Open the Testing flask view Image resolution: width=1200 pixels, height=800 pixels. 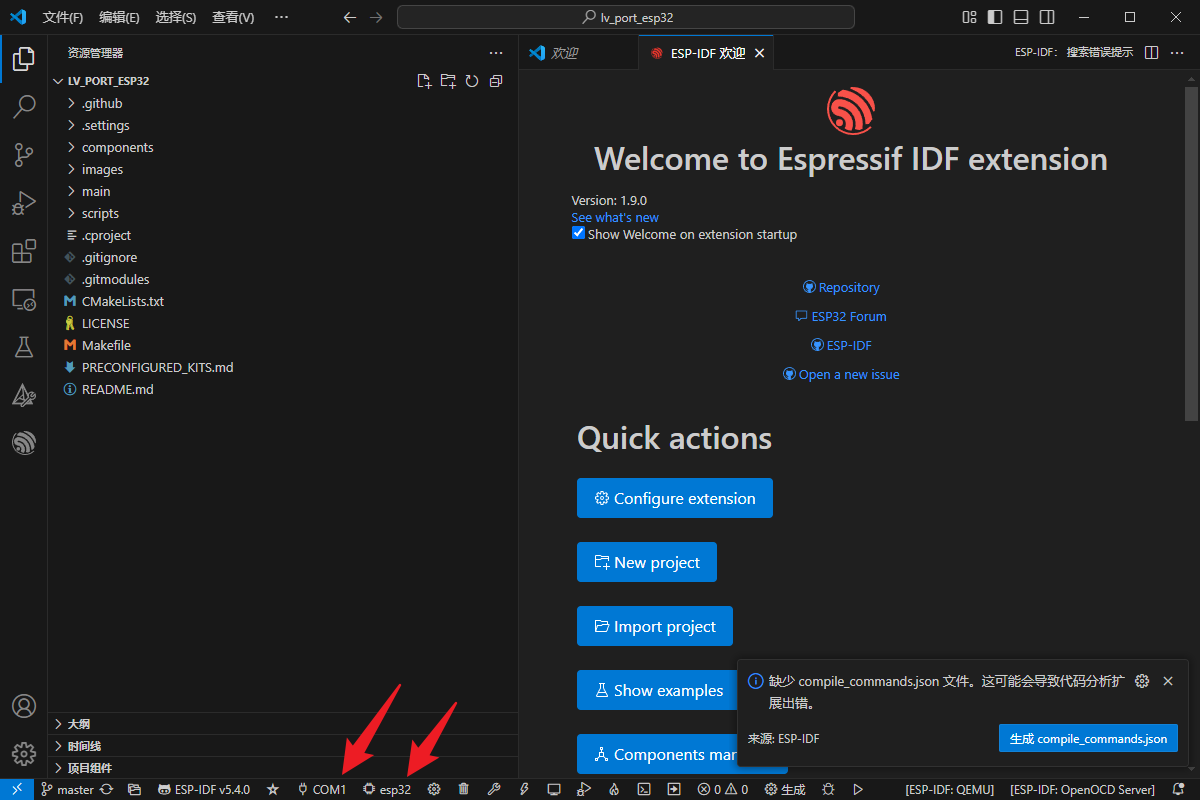pyautogui.click(x=23, y=347)
